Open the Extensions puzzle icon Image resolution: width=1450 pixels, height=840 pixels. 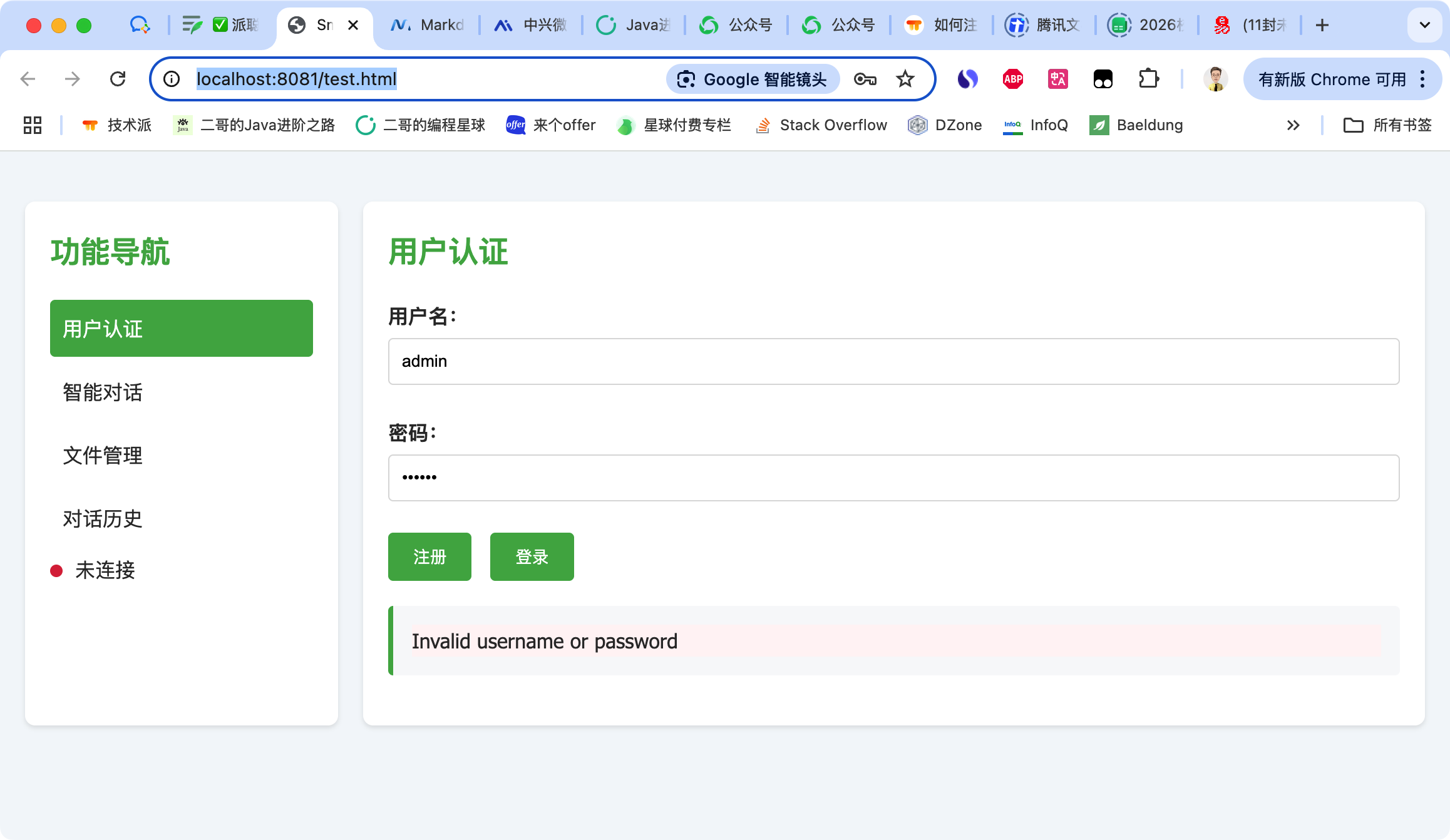coord(1148,79)
